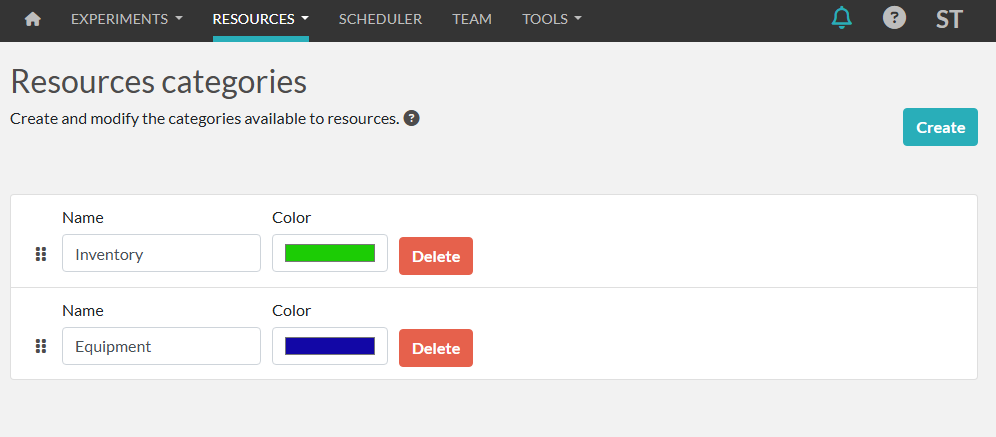Viewport: 996px width, 437px height.
Task: Edit the Inventory name field
Action: 161,254
